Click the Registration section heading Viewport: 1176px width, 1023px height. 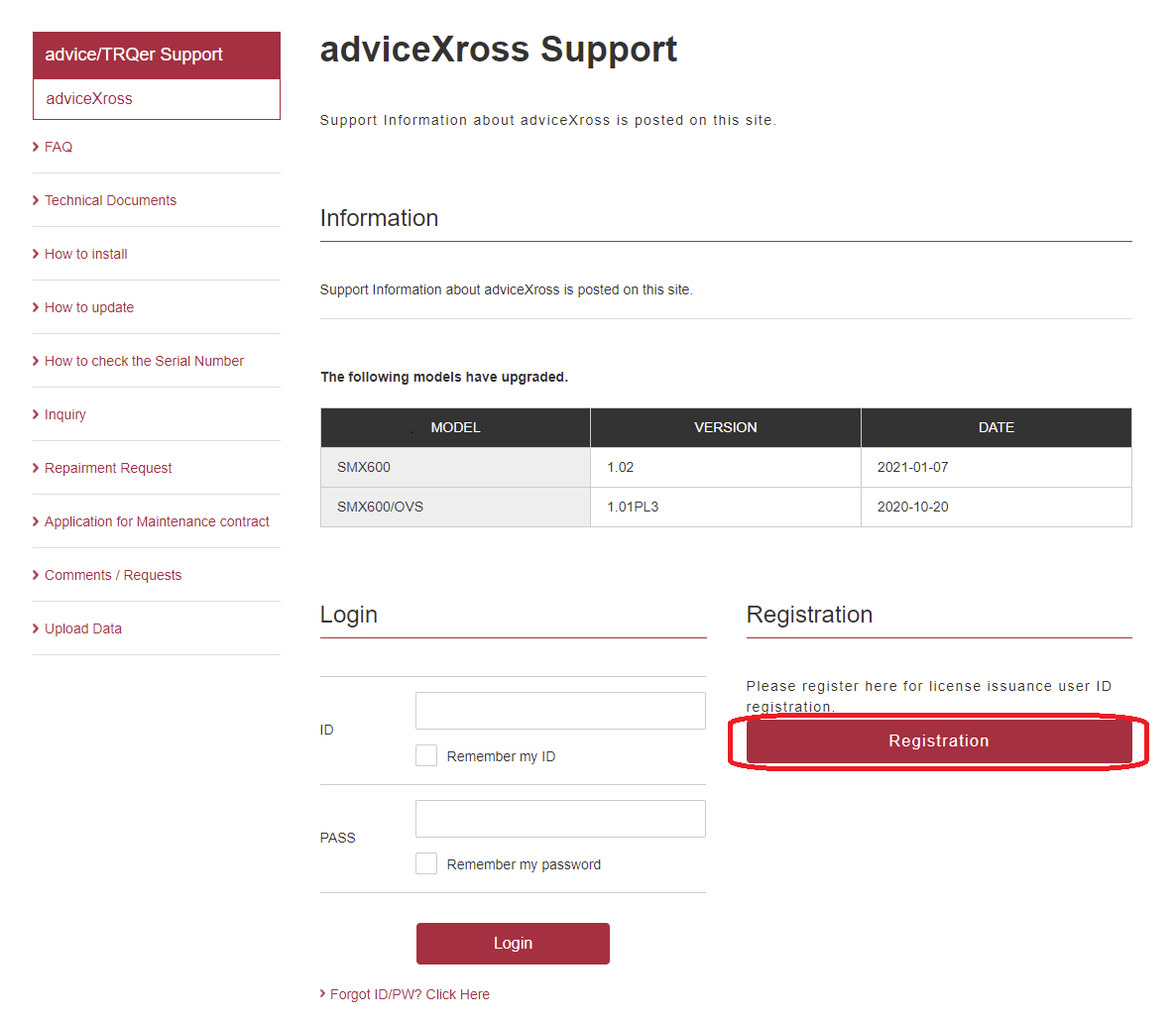click(x=809, y=615)
